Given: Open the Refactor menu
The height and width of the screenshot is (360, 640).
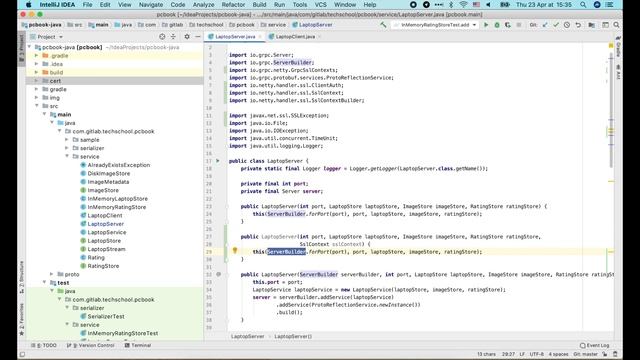Looking at the screenshot, I should click(x=233, y=5).
